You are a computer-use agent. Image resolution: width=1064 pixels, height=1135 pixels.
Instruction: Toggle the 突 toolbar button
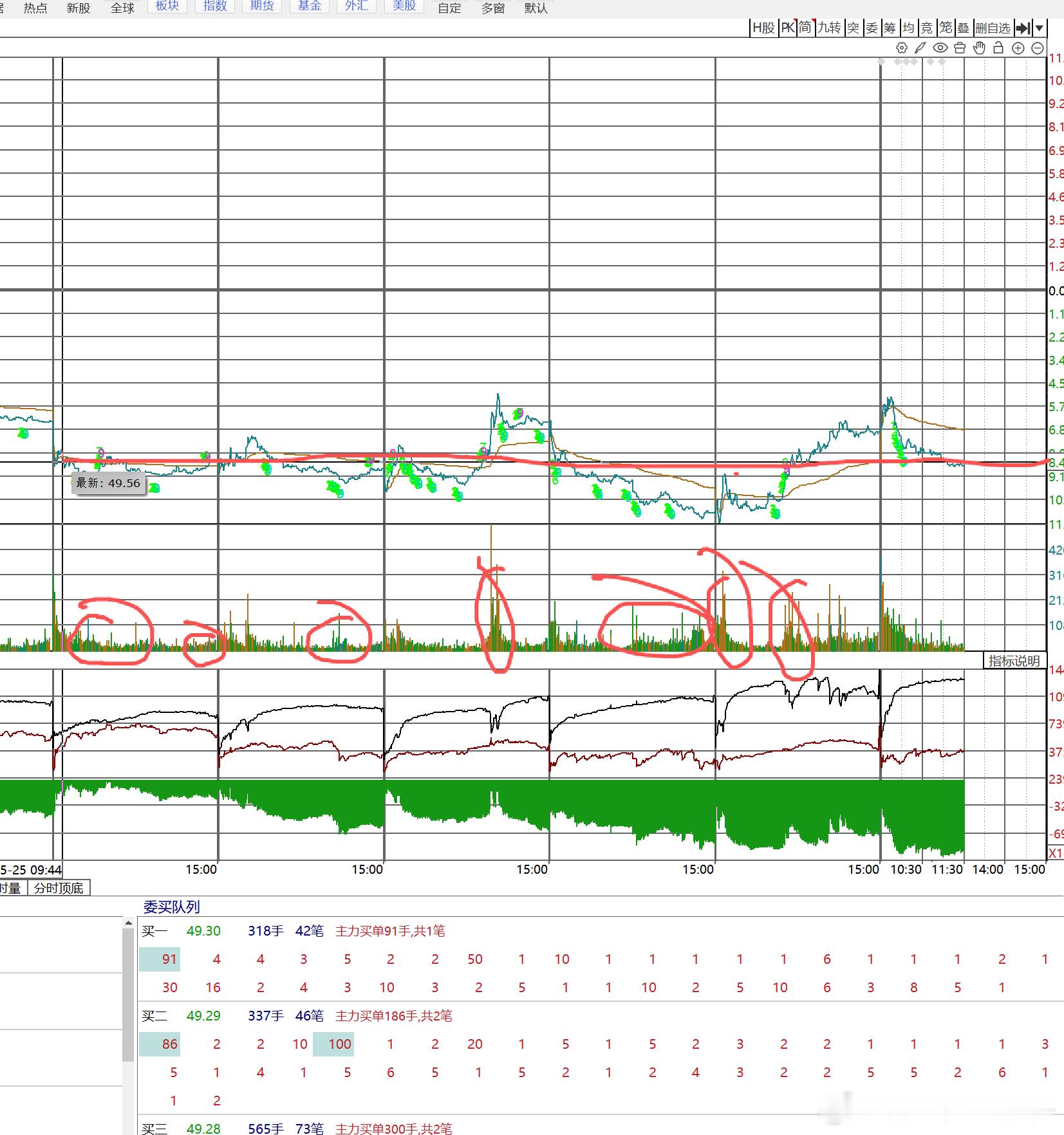pyautogui.click(x=853, y=28)
